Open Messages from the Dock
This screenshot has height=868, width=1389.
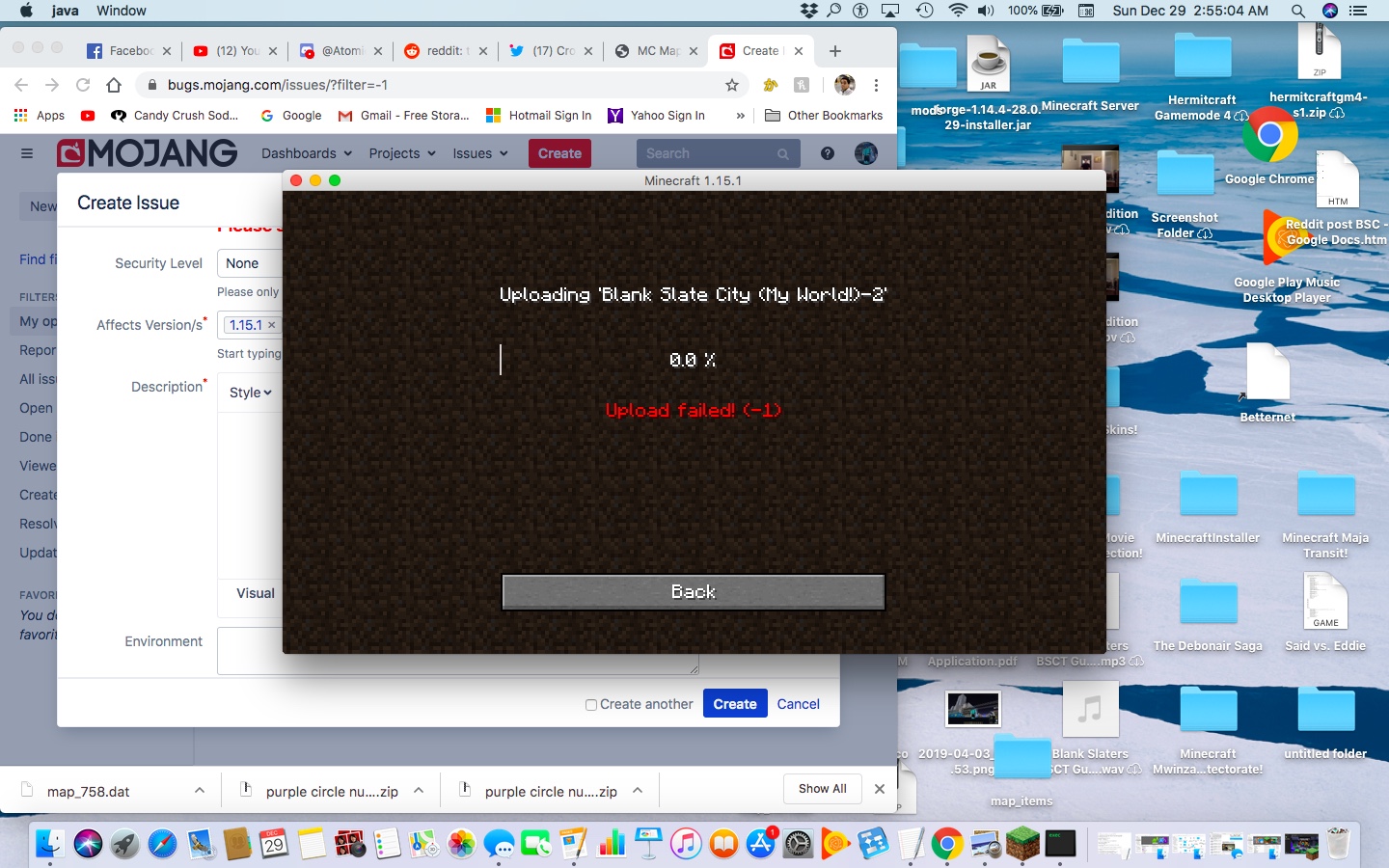pyautogui.click(x=499, y=845)
